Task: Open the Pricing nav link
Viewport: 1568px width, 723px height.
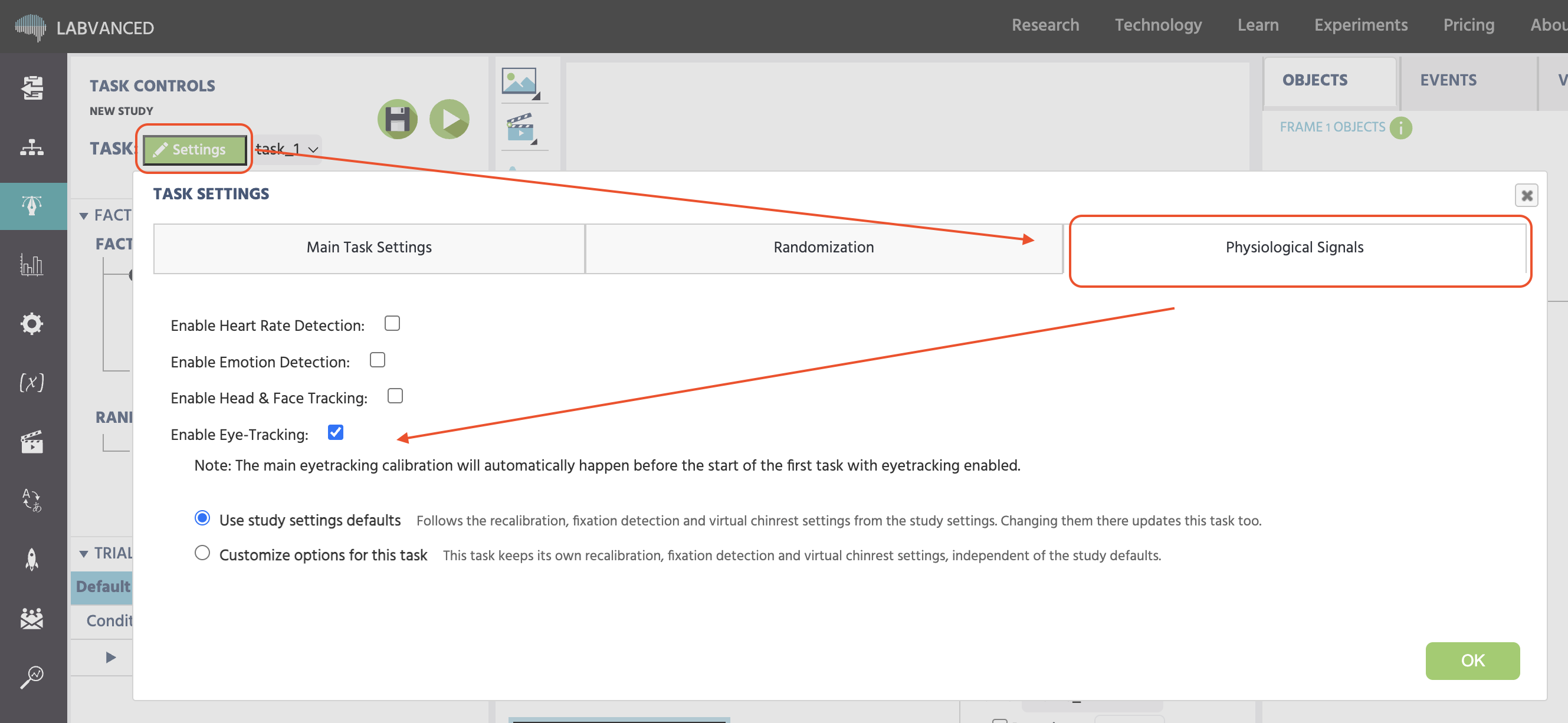Action: point(1469,25)
